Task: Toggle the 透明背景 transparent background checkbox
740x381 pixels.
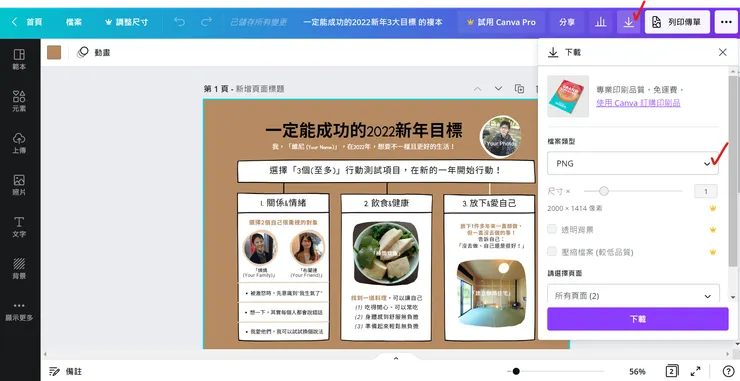Action: pos(552,229)
